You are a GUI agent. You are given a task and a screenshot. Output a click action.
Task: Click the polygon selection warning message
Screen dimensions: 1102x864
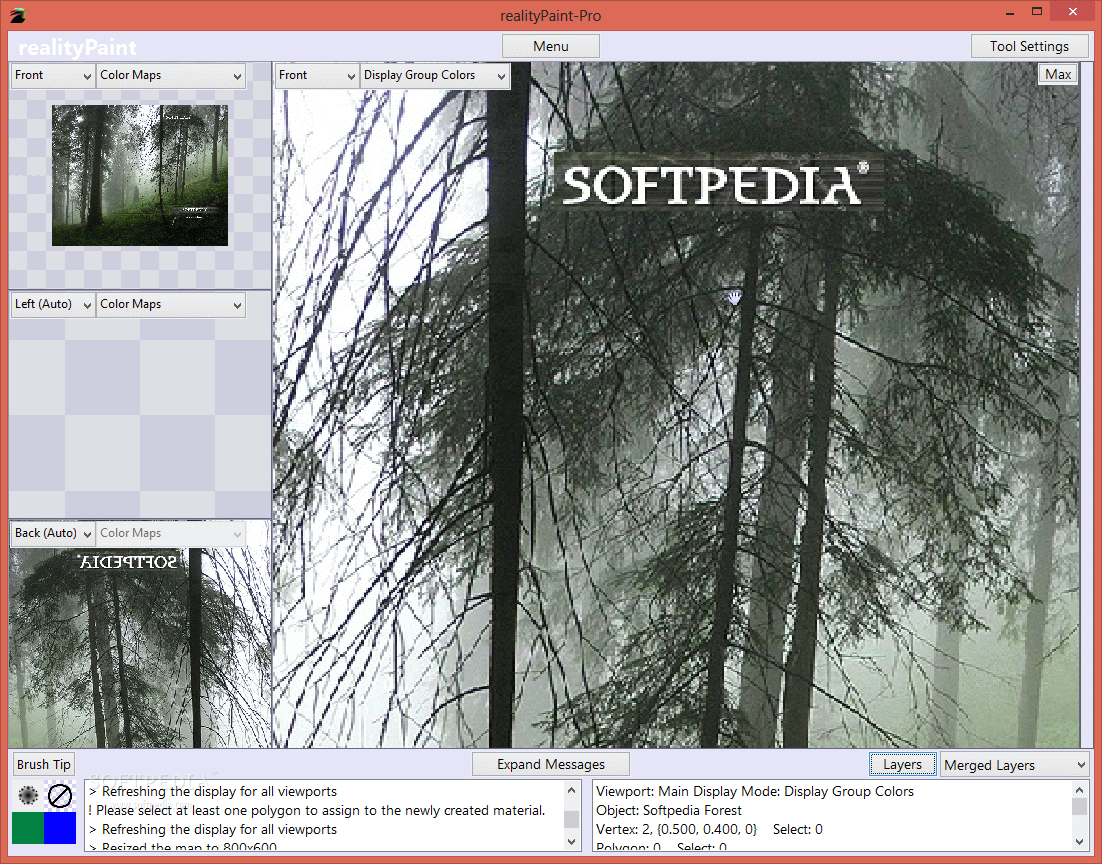[317, 811]
